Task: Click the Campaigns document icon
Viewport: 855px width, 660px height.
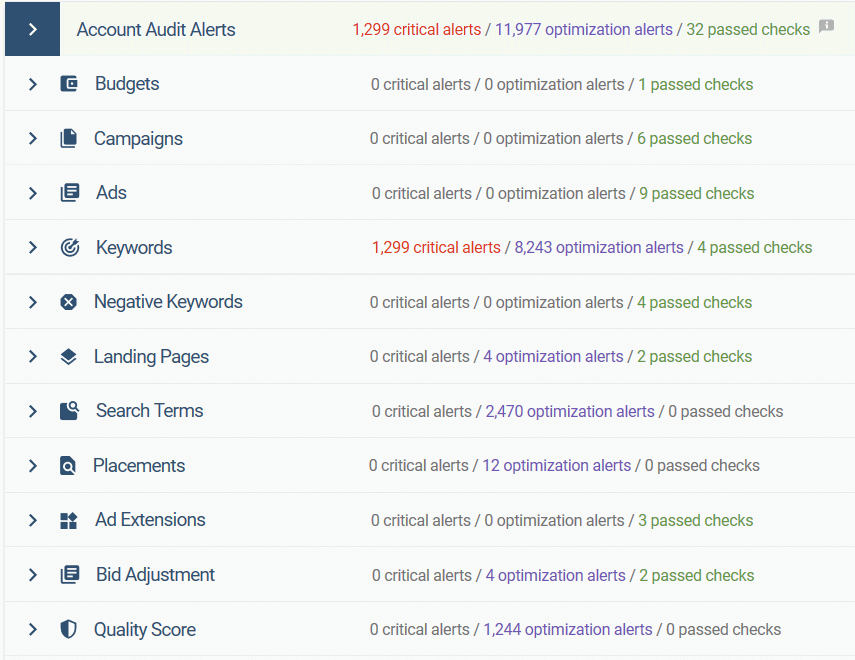Action: pyautogui.click(x=68, y=139)
